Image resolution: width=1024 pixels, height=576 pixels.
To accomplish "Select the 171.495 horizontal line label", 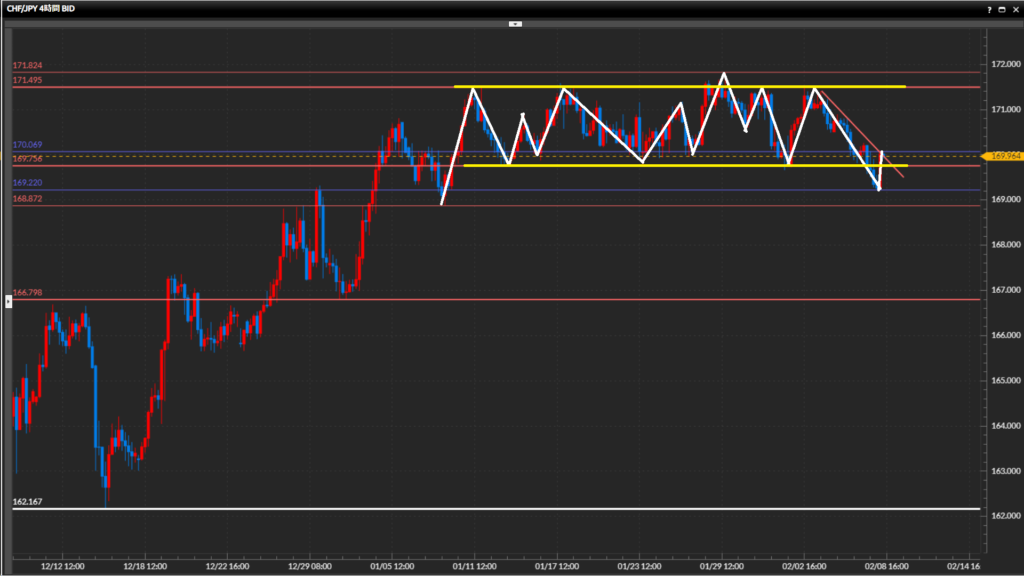I will point(28,80).
